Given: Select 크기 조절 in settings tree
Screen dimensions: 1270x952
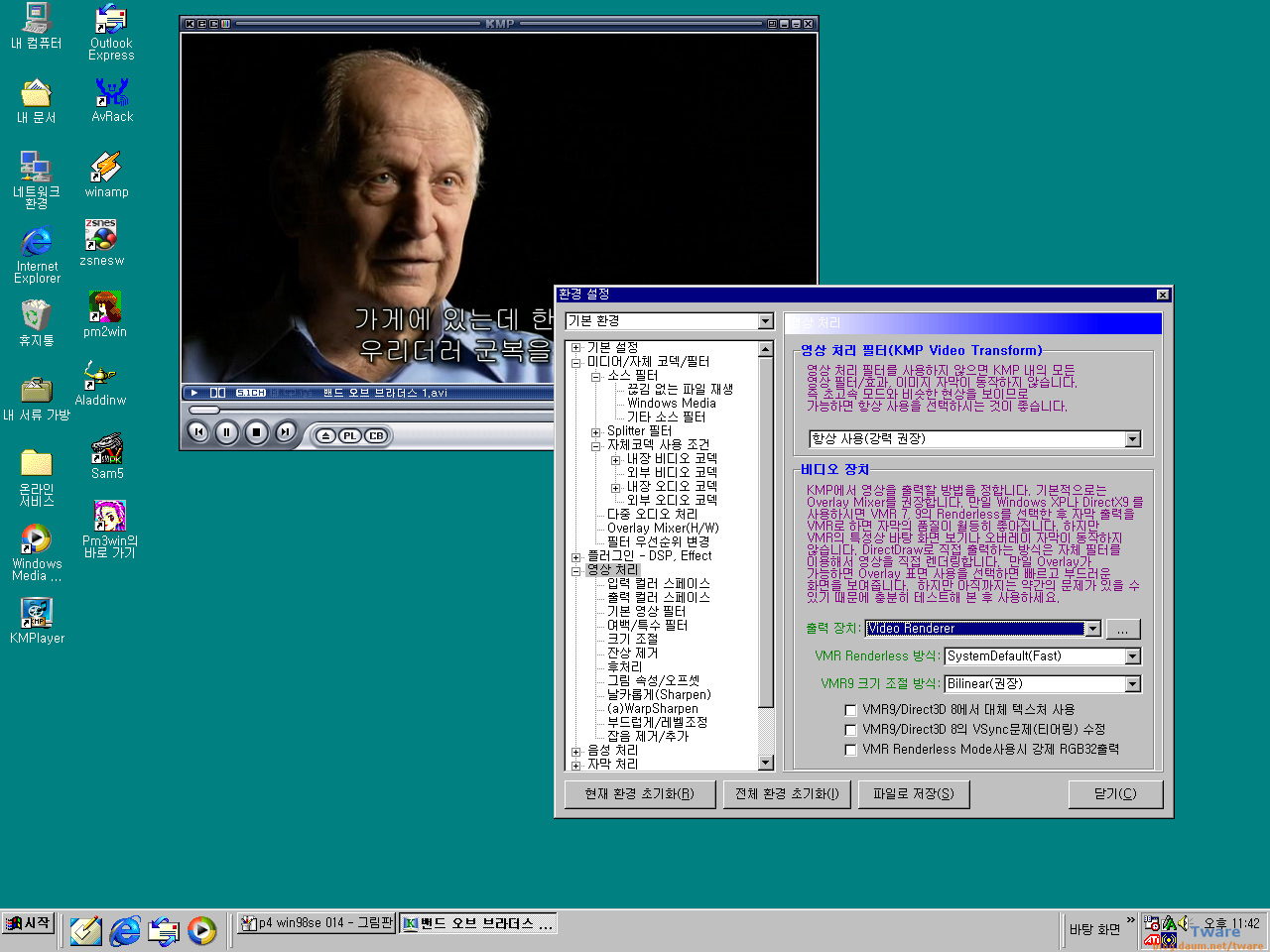Looking at the screenshot, I should tap(632, 639).
